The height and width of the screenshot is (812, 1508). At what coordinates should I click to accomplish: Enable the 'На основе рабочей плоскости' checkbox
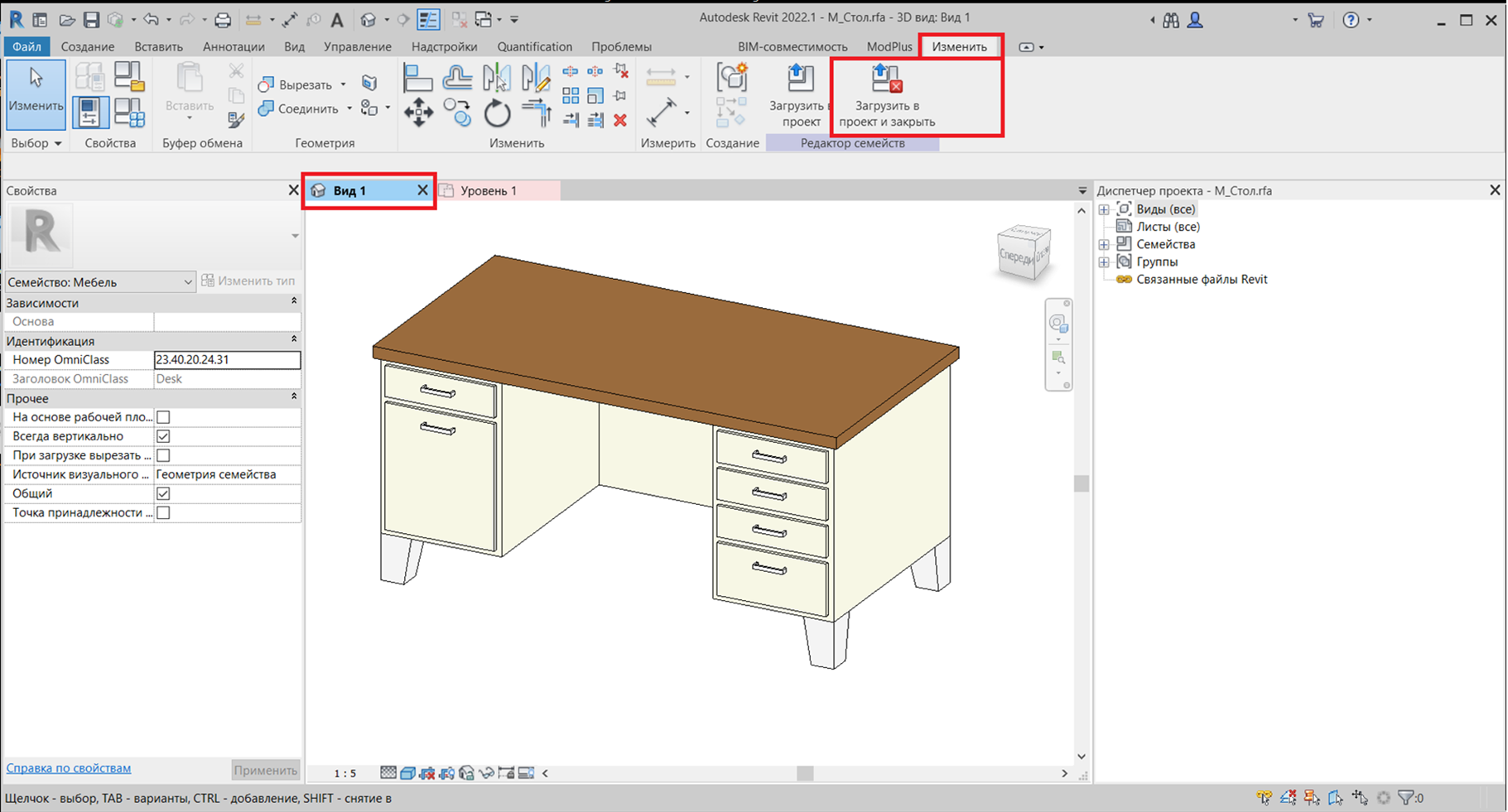point(163,417)
